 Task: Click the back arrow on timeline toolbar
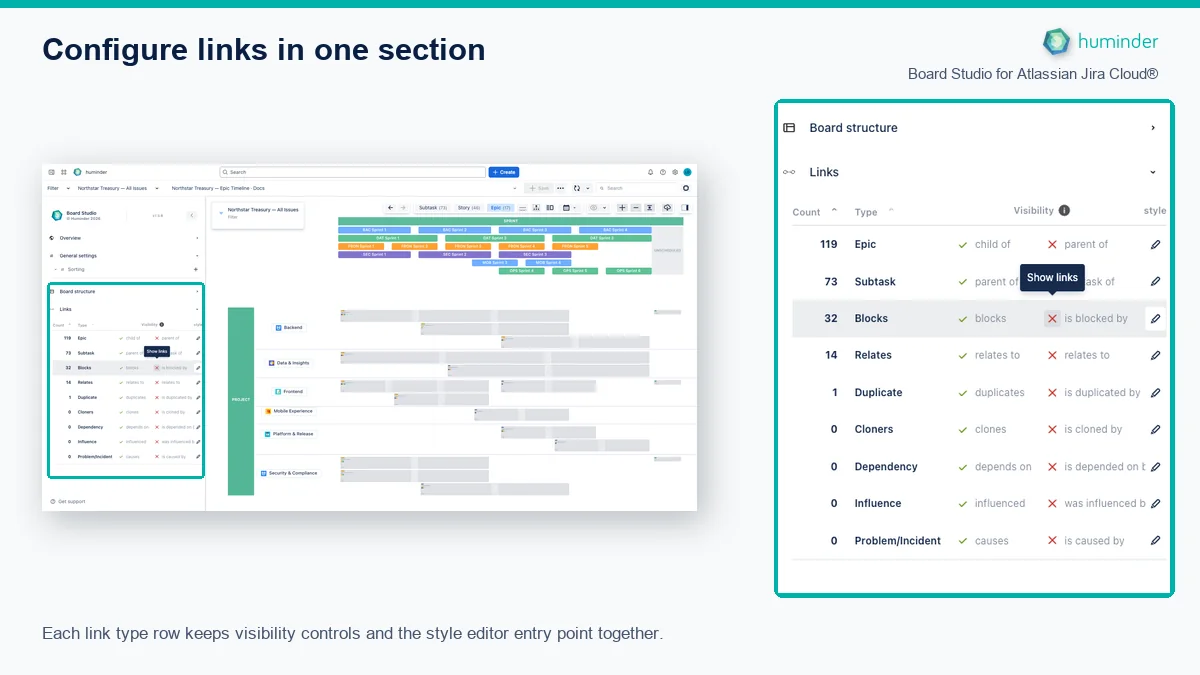(390, 208)
